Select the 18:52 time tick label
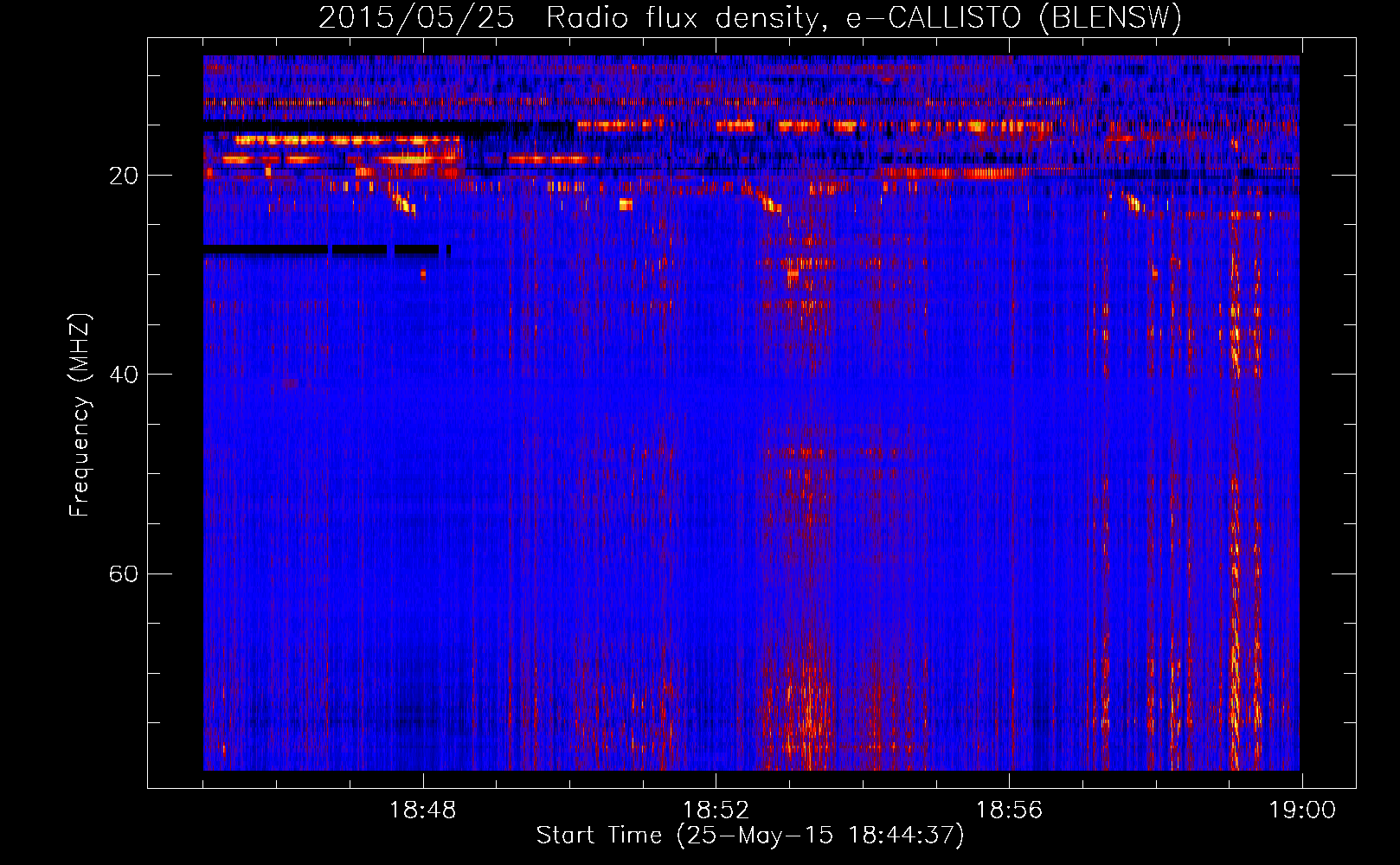Viewport: 1400px width, 865px height. (716, 811)
